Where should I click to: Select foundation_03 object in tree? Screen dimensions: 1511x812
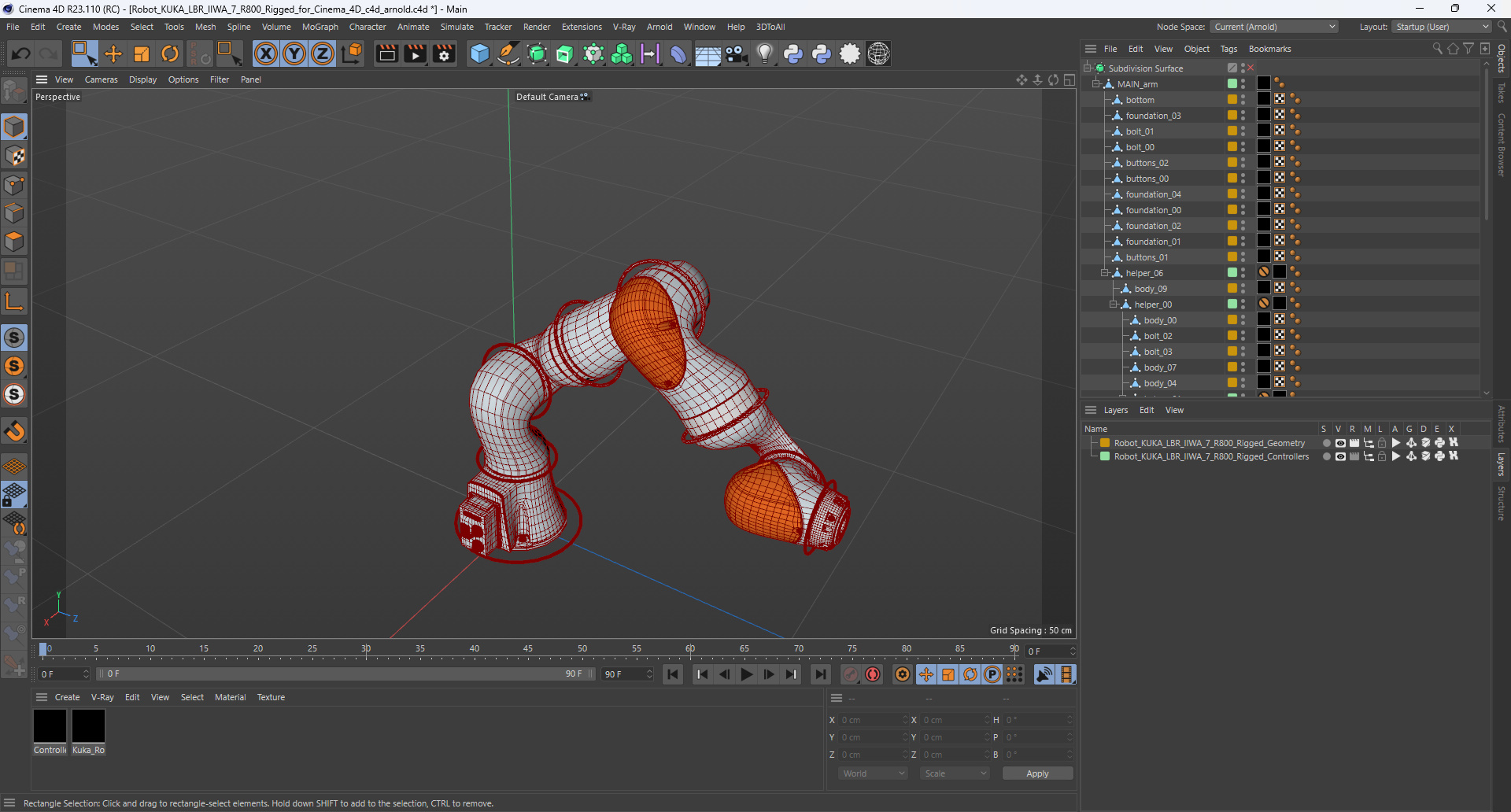[1153, 116]
